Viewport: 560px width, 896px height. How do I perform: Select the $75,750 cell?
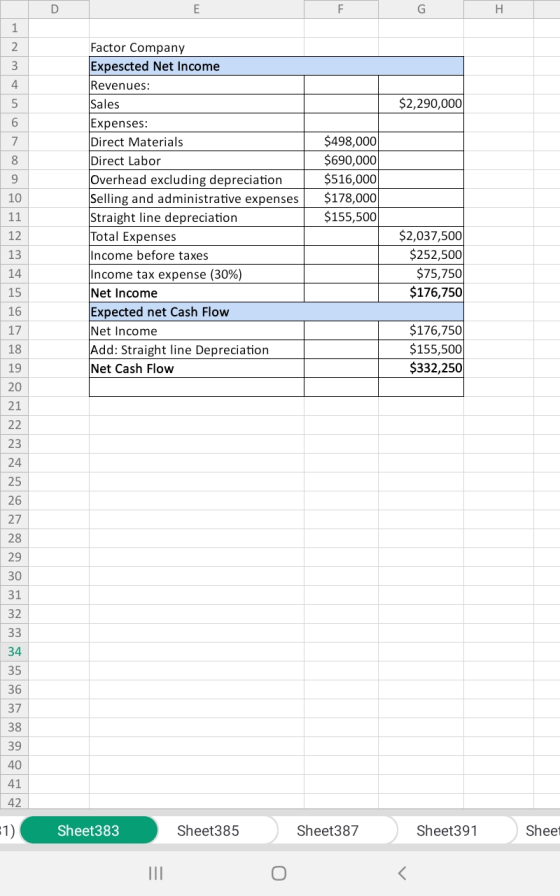tap(421, 274)
